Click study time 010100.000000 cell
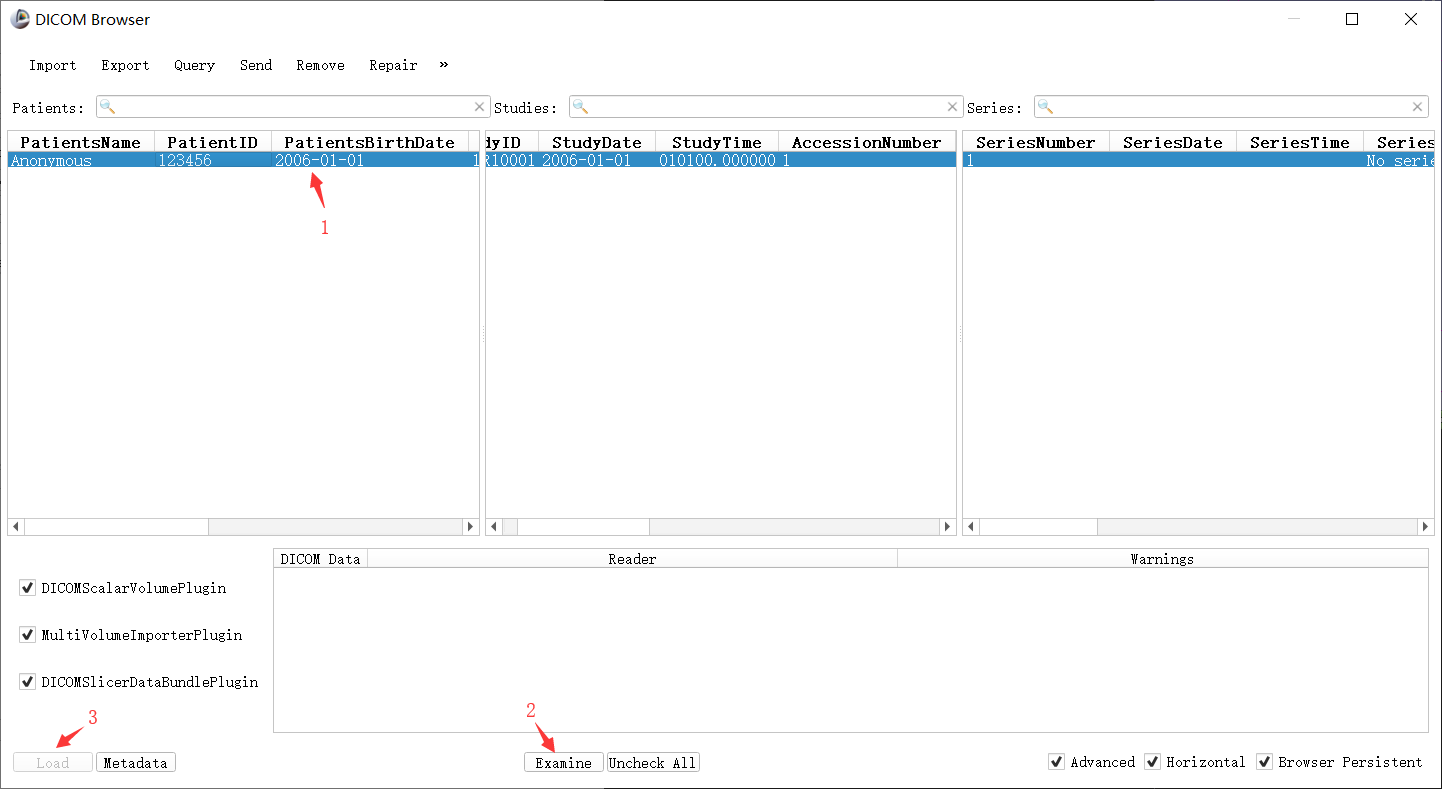The image size is (1442, 789). tap(717, 160)
